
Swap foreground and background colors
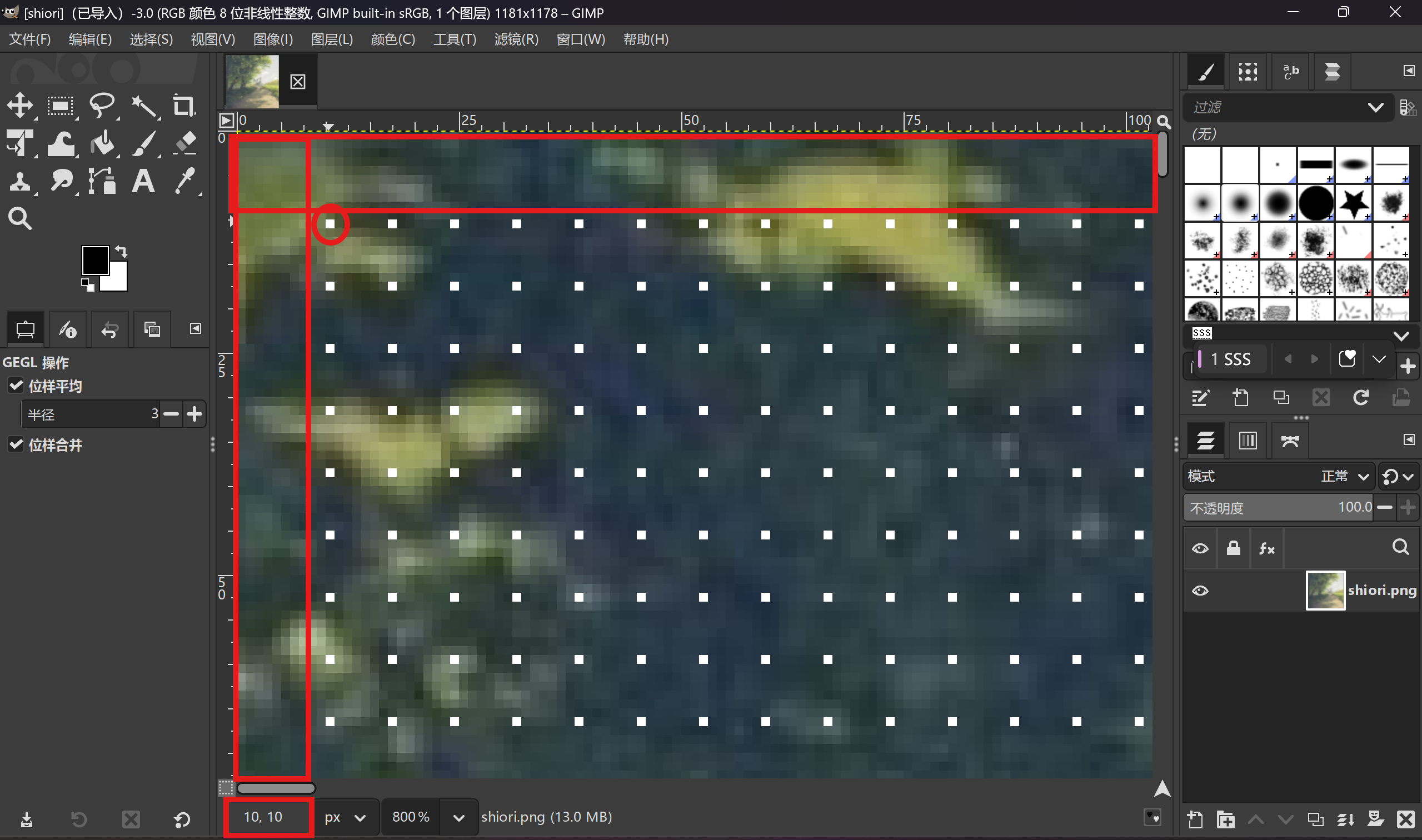(121, 251)
